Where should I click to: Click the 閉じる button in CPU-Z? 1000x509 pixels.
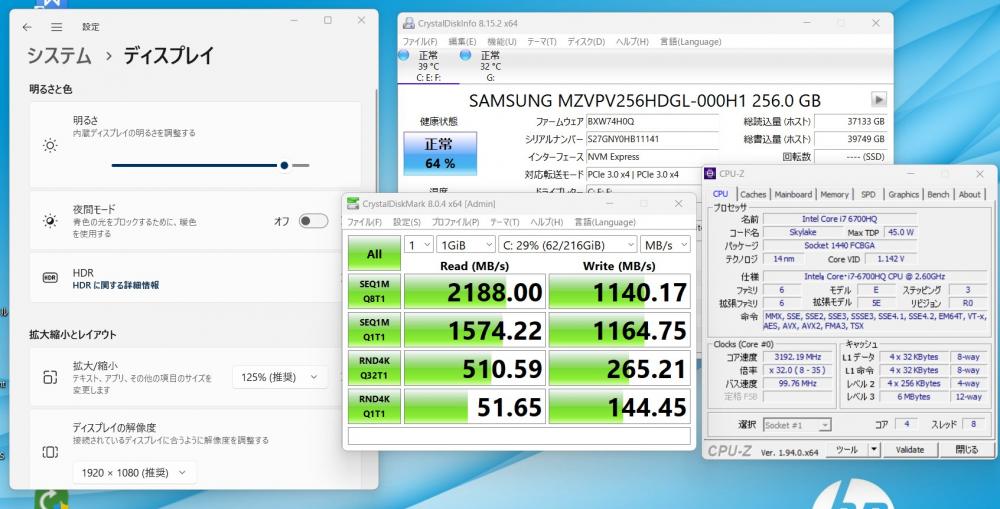click(x=966, y=450)
